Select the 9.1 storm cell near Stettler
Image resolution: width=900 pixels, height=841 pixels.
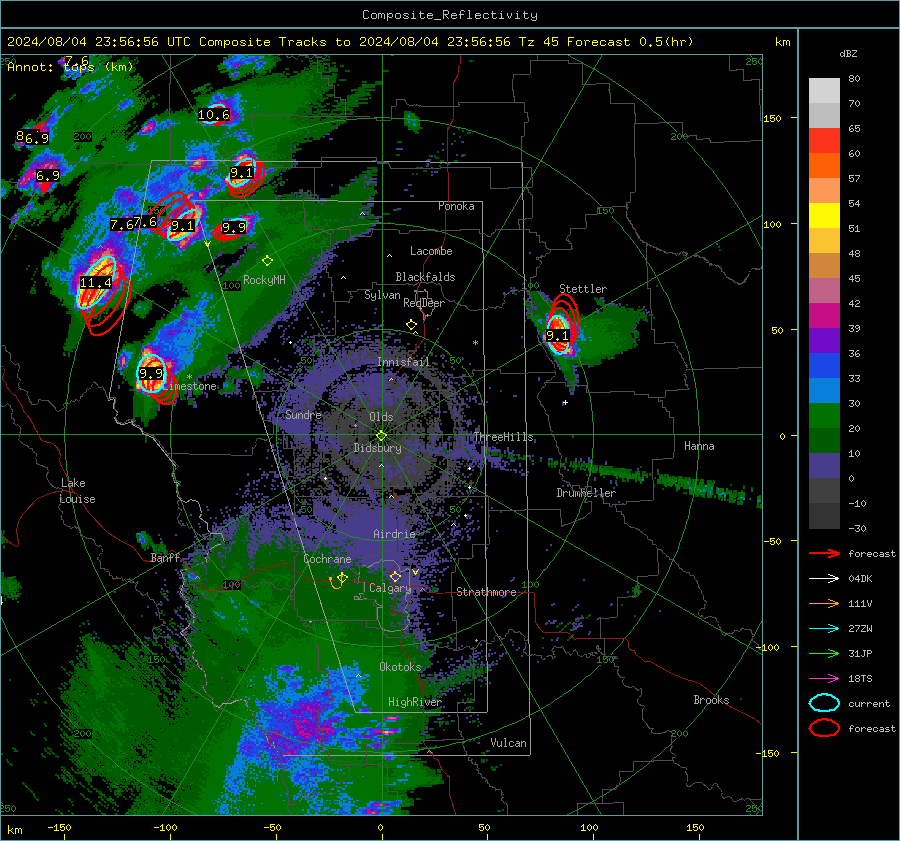tap(557, 336)
